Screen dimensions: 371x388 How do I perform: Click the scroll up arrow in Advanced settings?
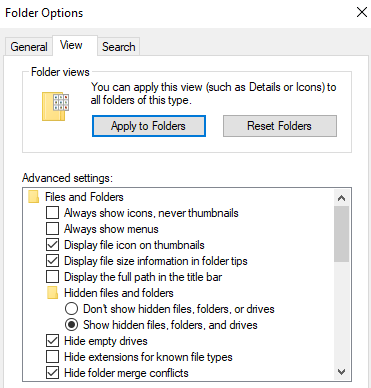click(x=341, y=198)
